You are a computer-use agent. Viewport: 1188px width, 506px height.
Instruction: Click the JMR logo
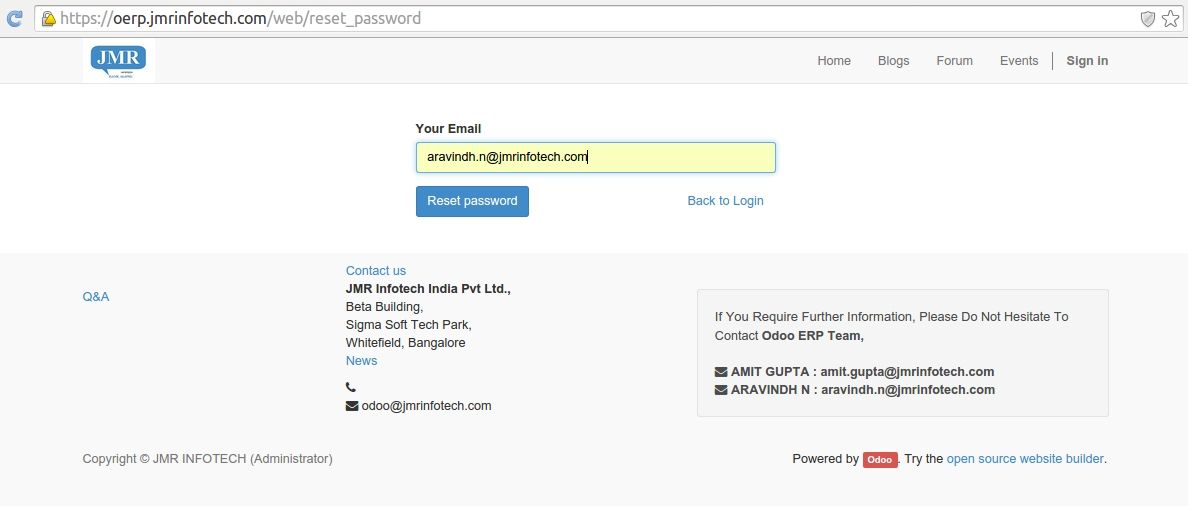tap(118, 61)
